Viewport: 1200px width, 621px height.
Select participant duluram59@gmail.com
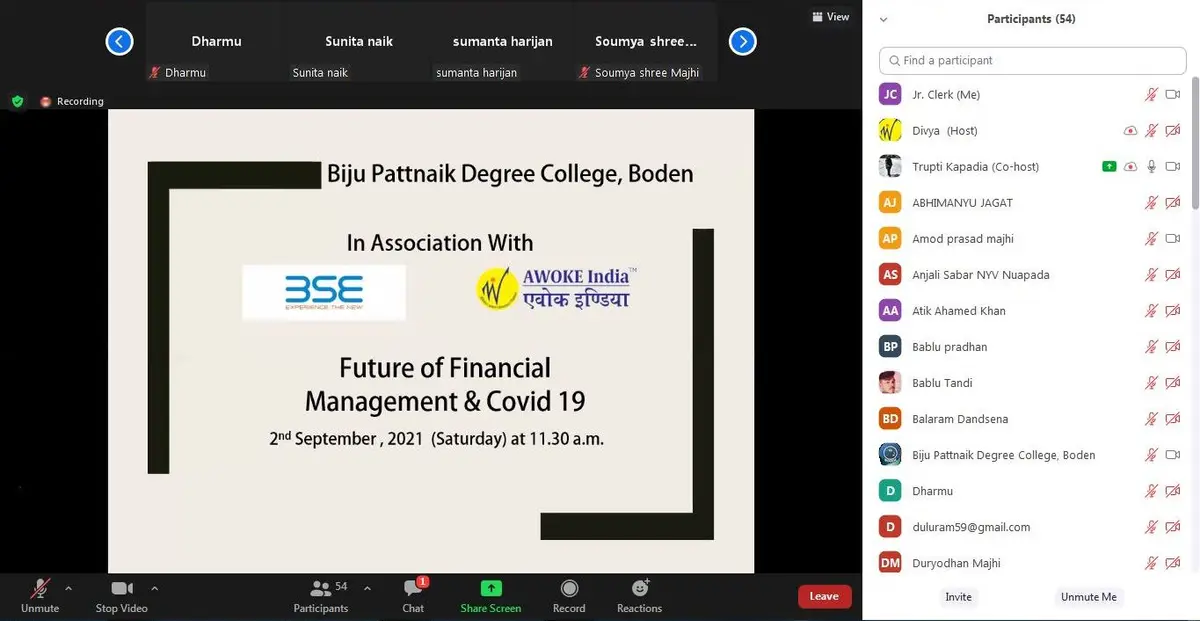pos(1030,527)
